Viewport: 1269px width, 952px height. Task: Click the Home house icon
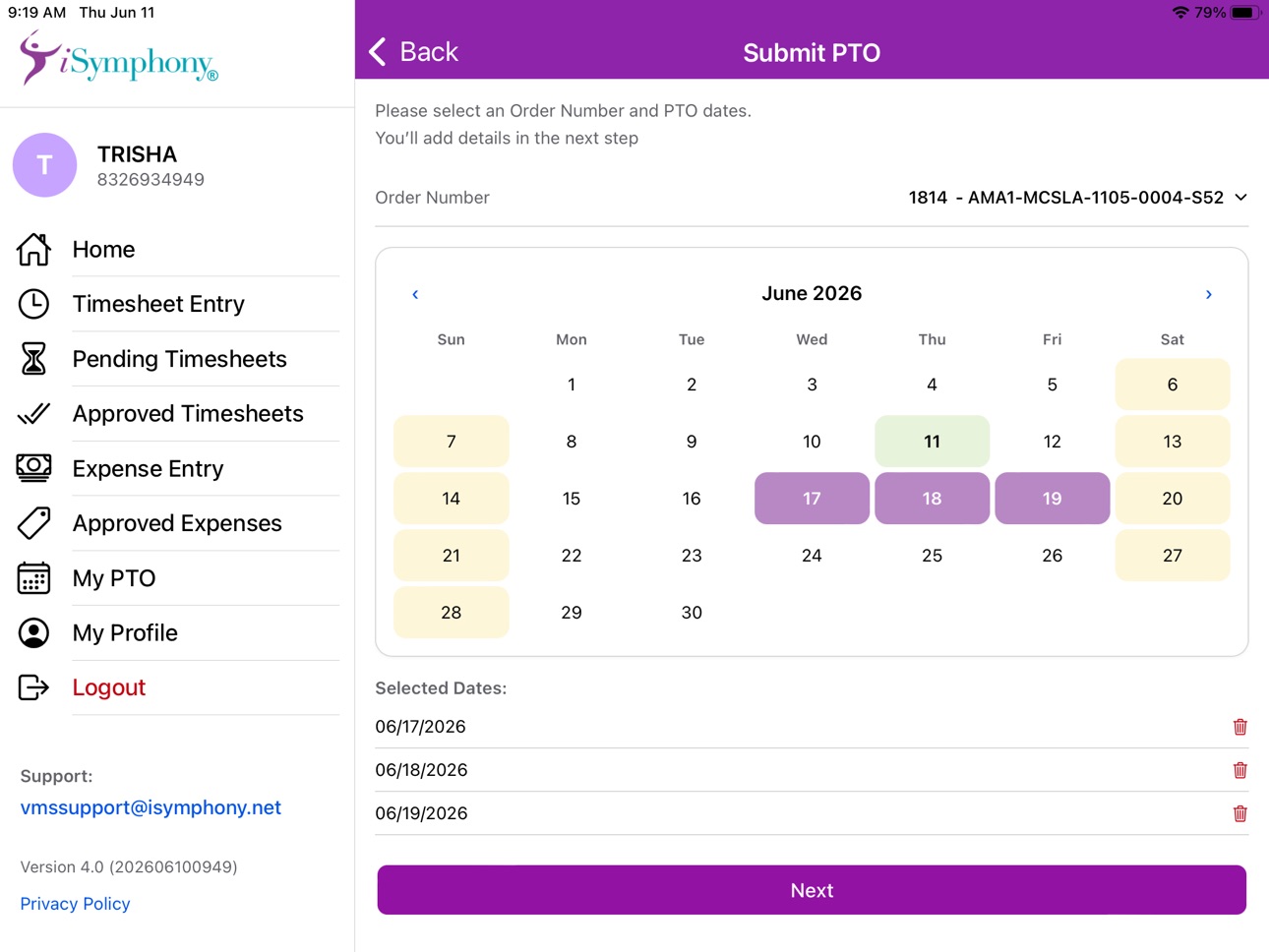click(x=33, y=249)
